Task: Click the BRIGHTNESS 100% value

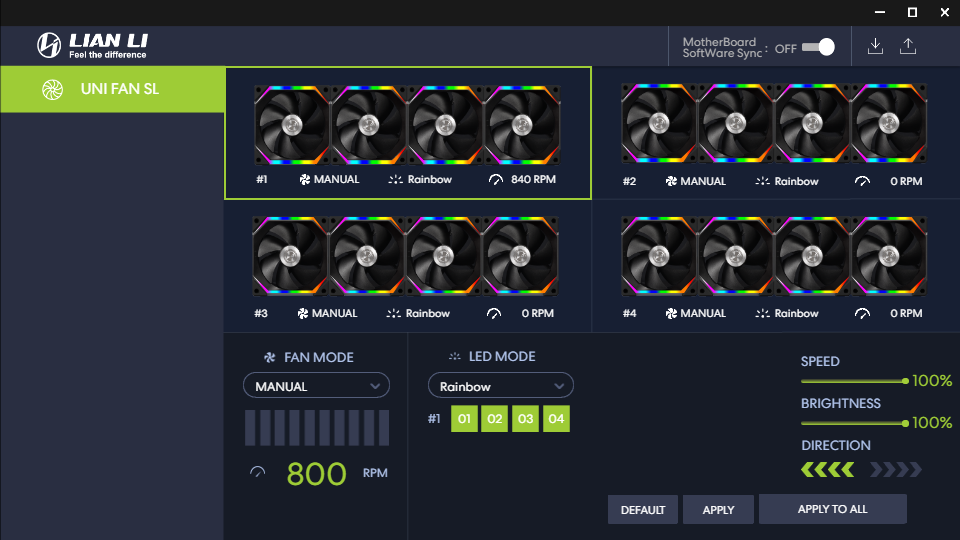Action: [x=932, y=423]
